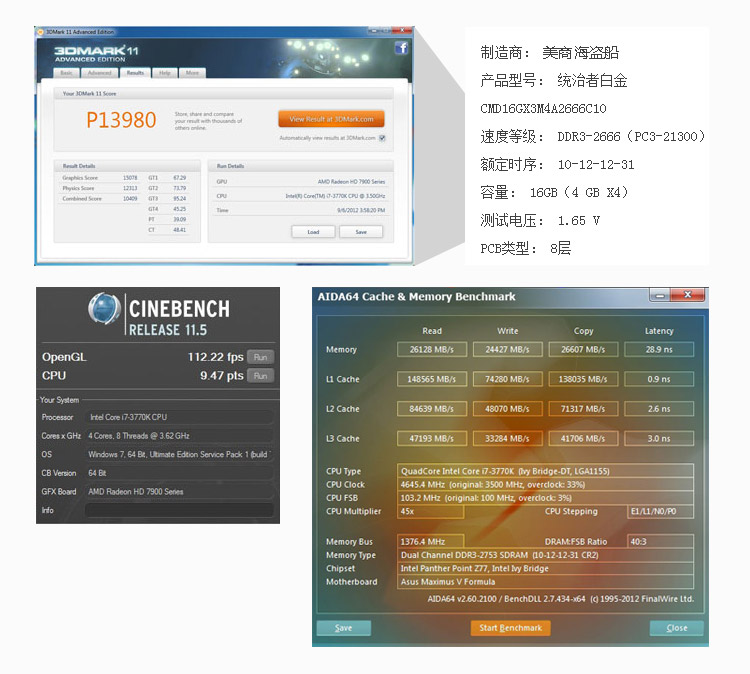Run the OpenGL test in Cinebench
The height and width of the screenshot is (674, 750).
click(261, 357)
